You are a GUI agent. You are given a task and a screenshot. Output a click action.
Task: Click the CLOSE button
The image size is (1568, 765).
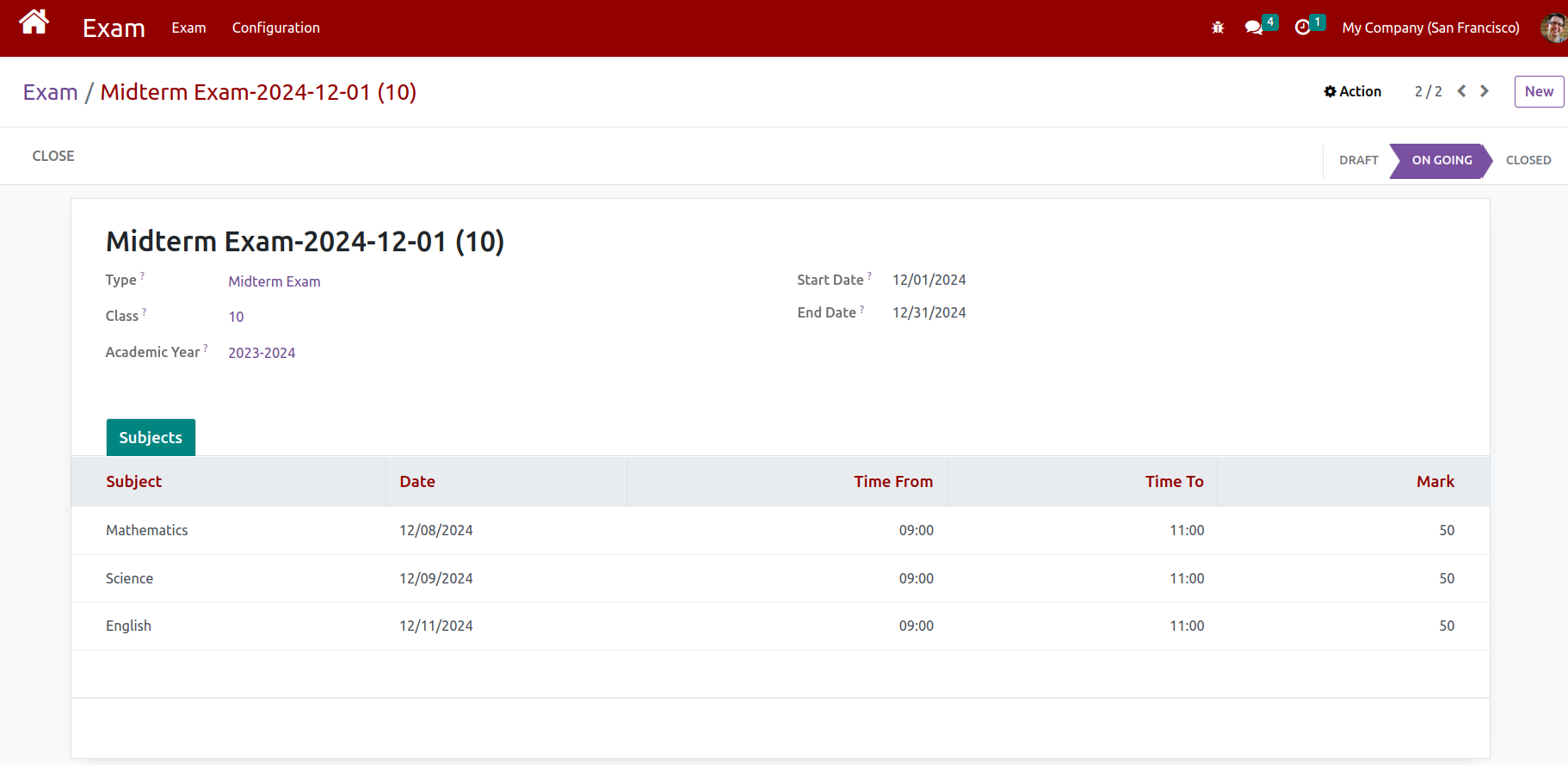(53, 156)
